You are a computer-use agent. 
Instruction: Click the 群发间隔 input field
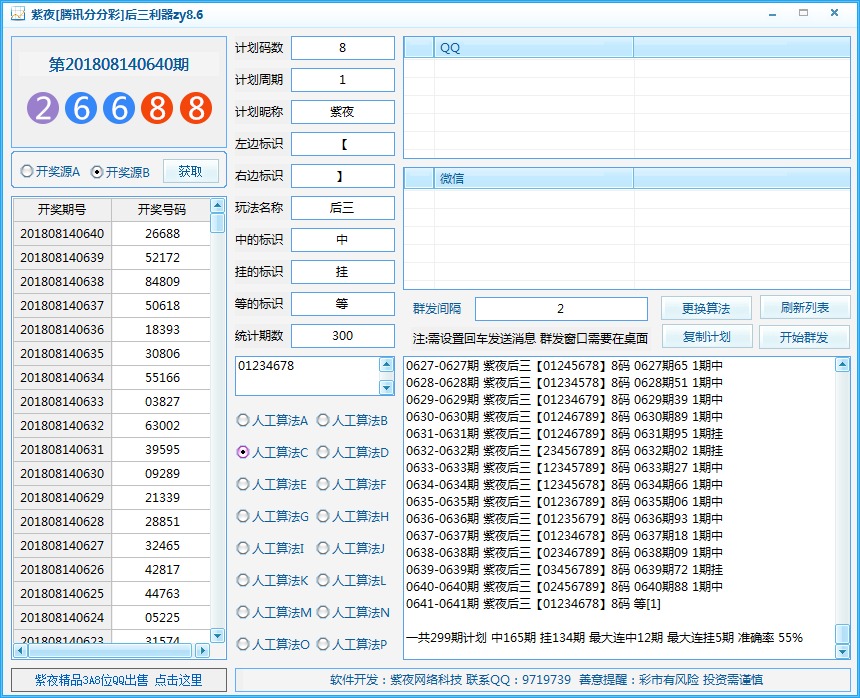pyautogui.click(x=561, y=309)
